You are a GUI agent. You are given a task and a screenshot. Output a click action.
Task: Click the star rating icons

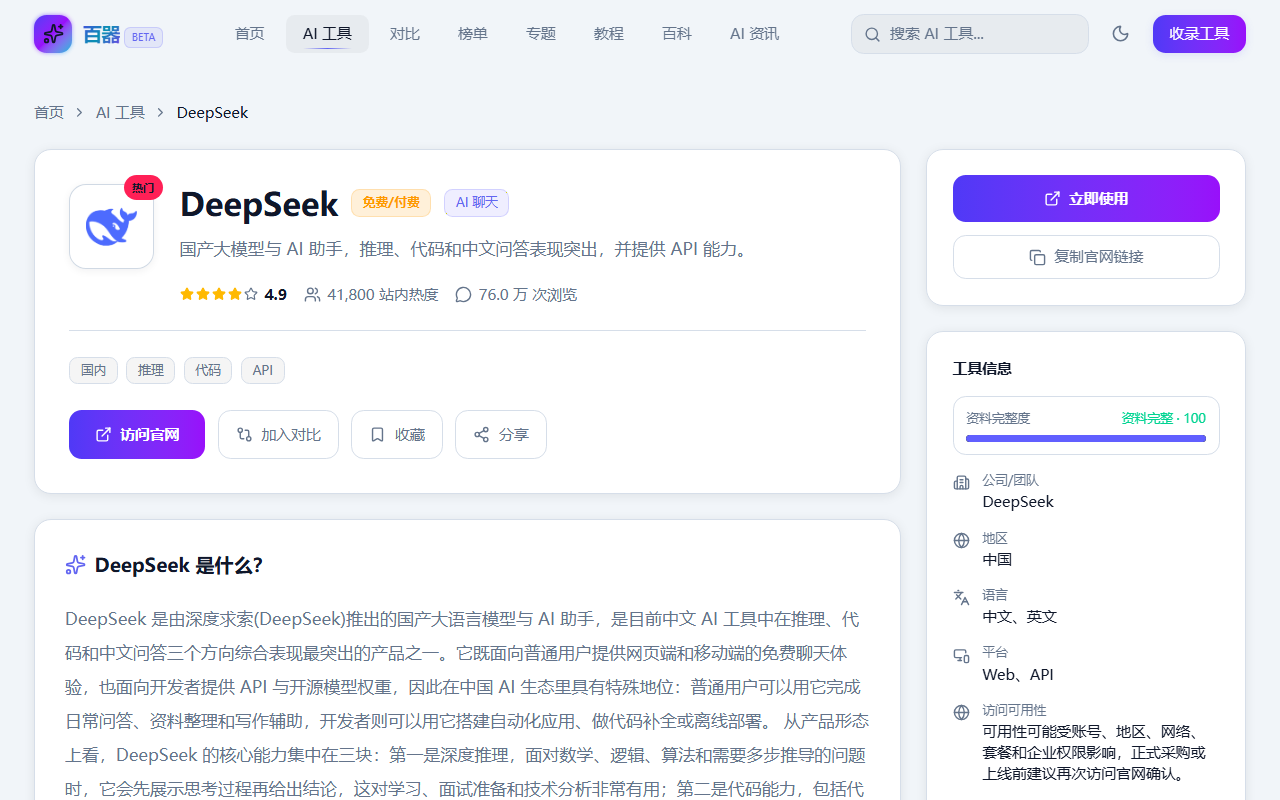click(x=218, y=295)
